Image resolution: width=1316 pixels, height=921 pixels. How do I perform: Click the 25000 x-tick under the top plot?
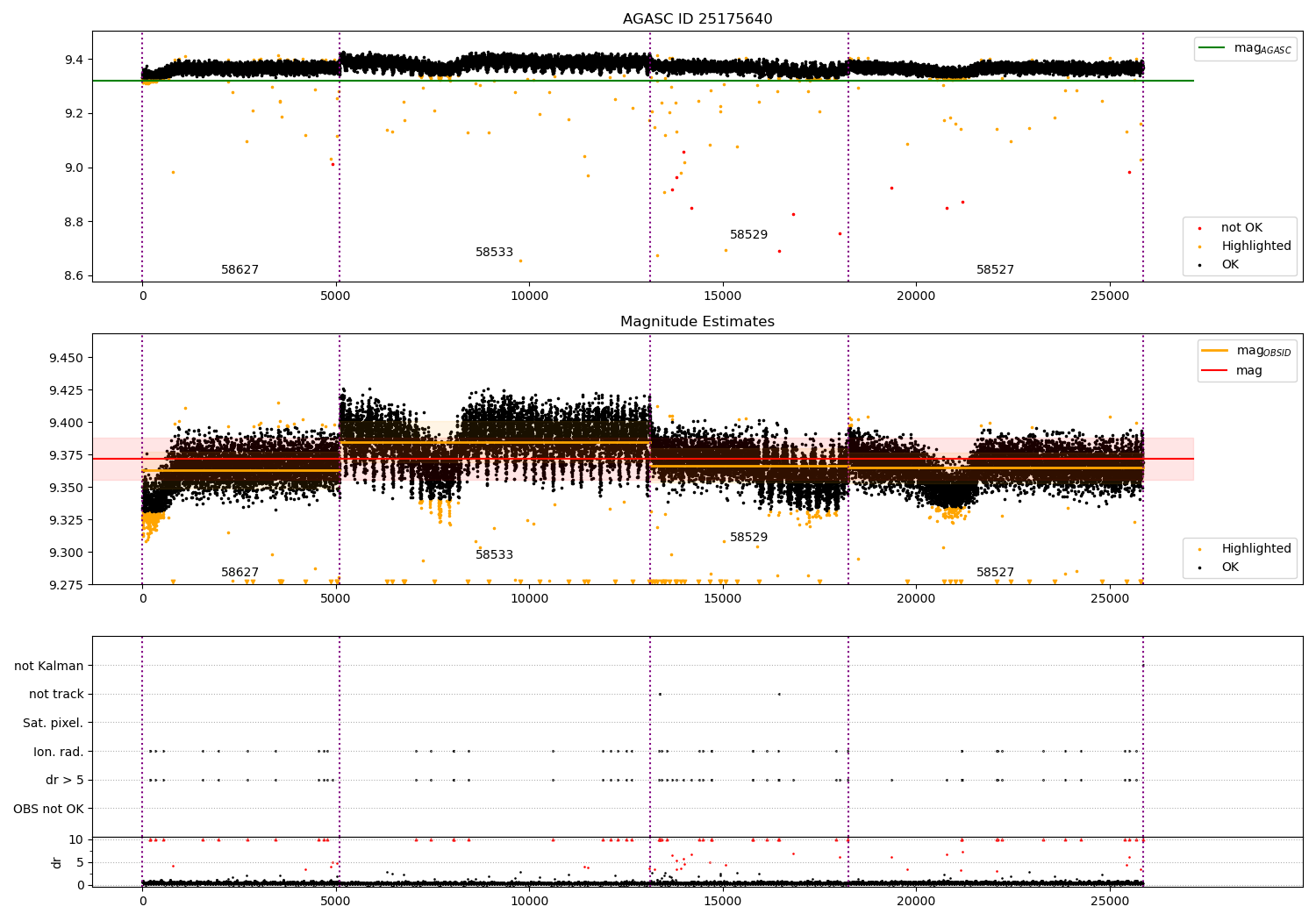coord(1110,296)
